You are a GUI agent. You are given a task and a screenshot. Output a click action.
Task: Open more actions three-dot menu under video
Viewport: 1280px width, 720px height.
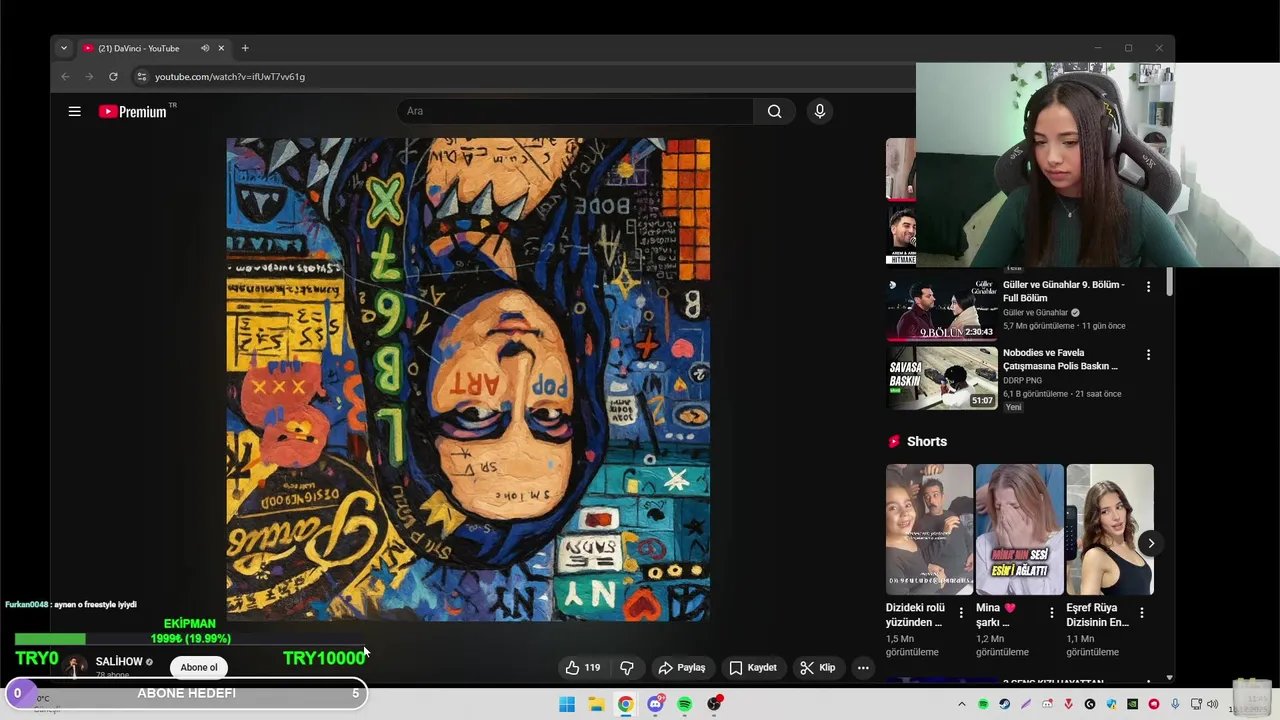863,667
